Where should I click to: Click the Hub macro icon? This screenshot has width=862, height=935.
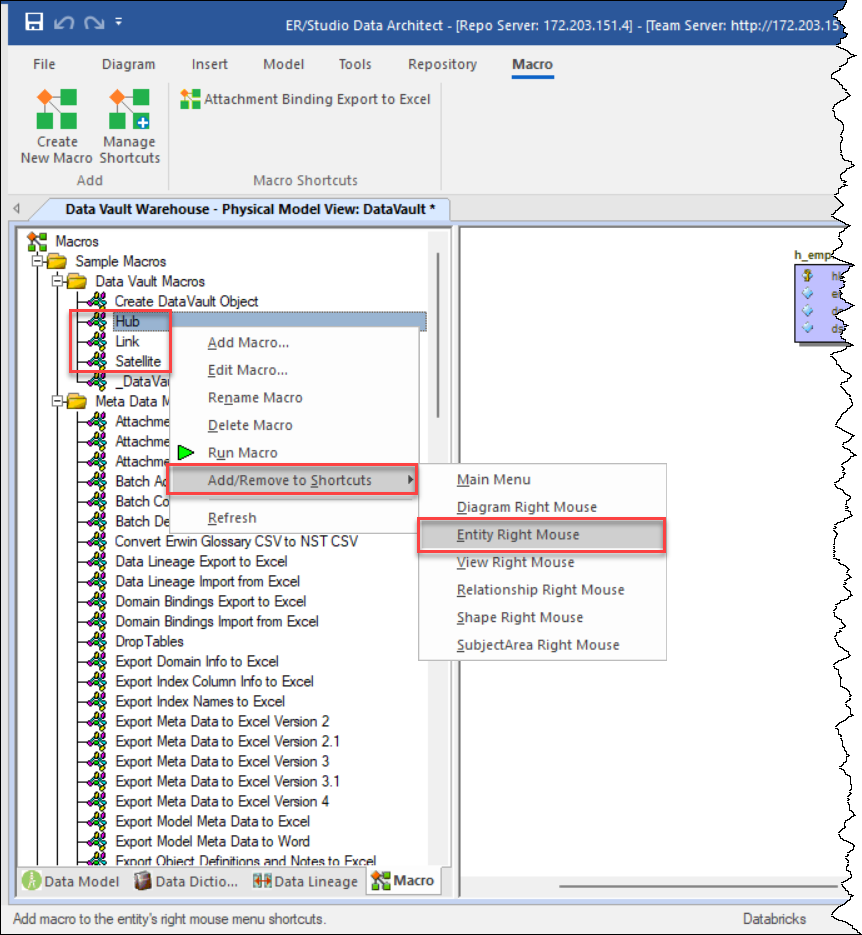(97, 321)
